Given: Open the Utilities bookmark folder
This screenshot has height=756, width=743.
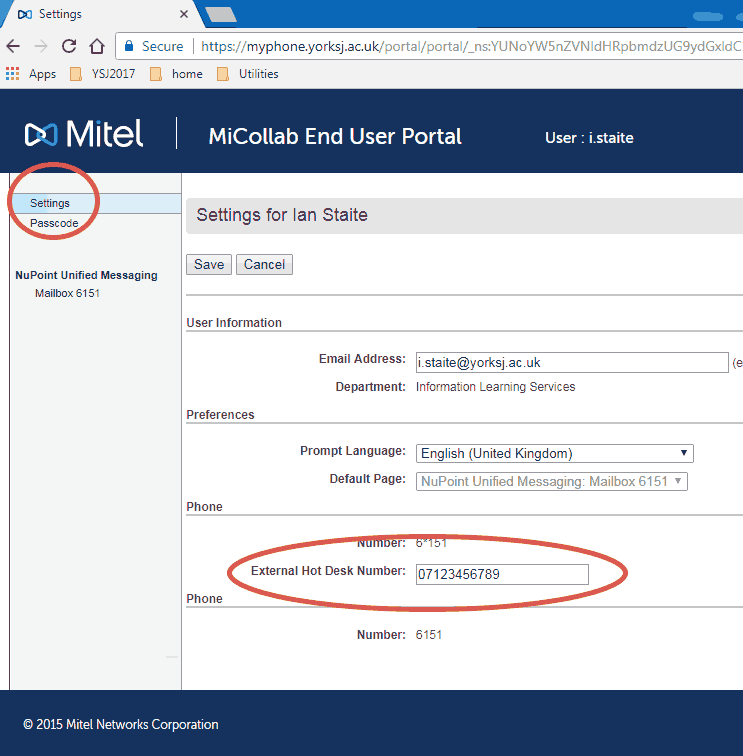Looking at the screenshot, I should (x=248, y=74).
